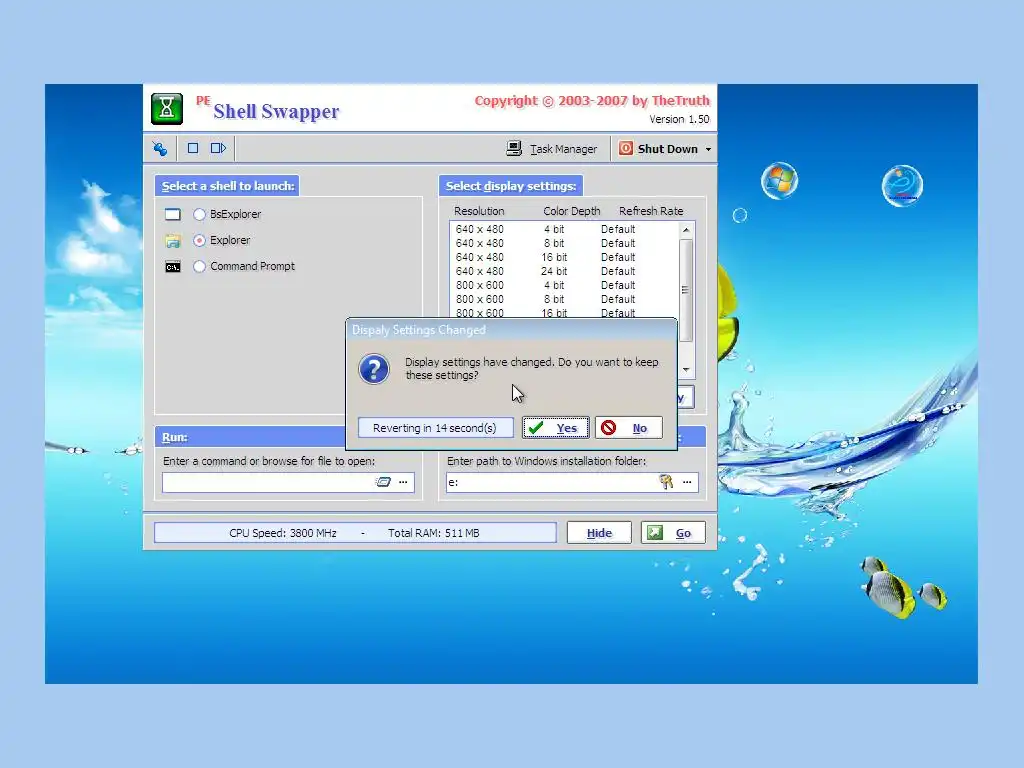Click the square window mode icon

coord(193,148)
